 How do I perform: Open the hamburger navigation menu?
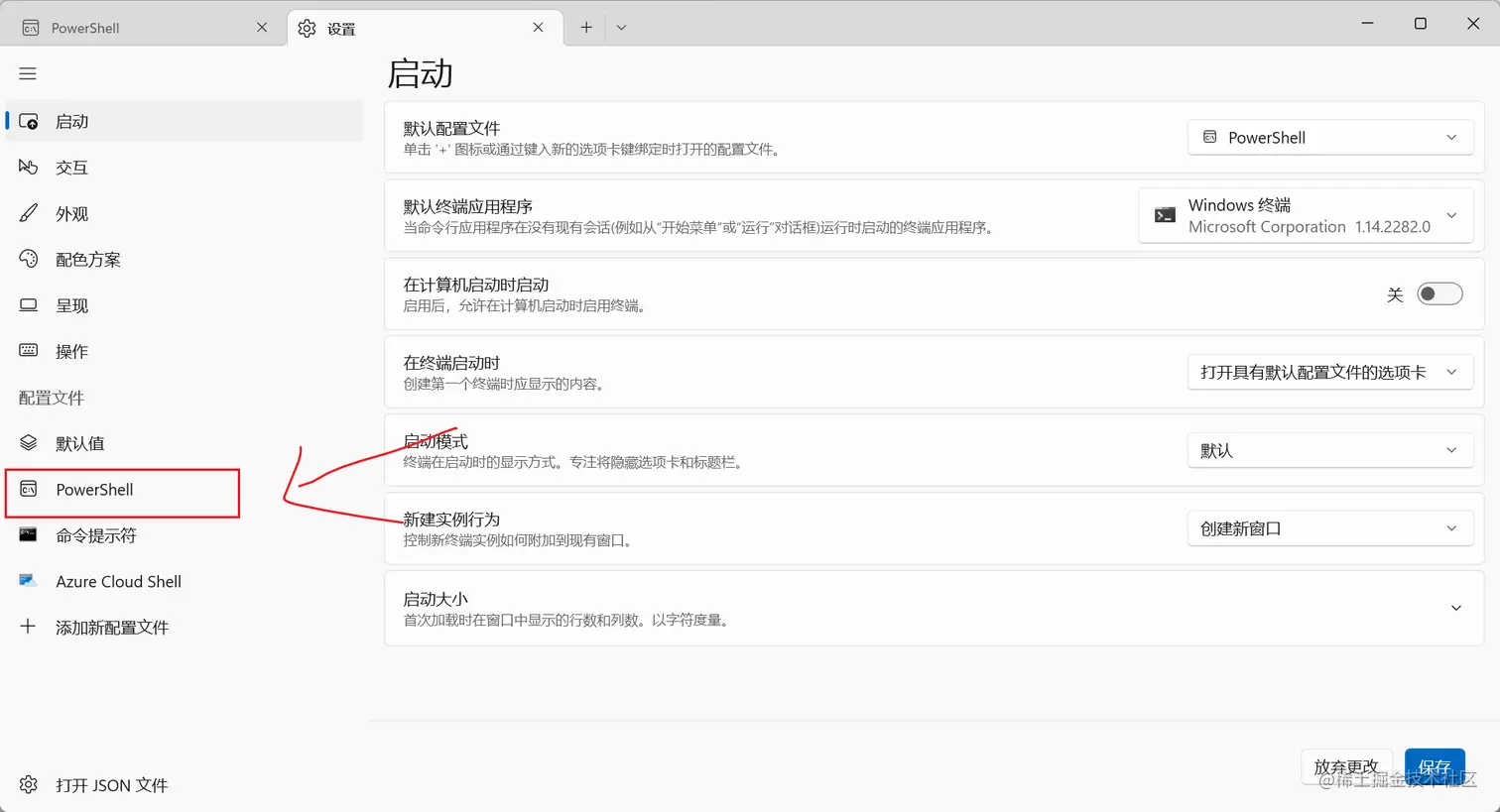27,73
